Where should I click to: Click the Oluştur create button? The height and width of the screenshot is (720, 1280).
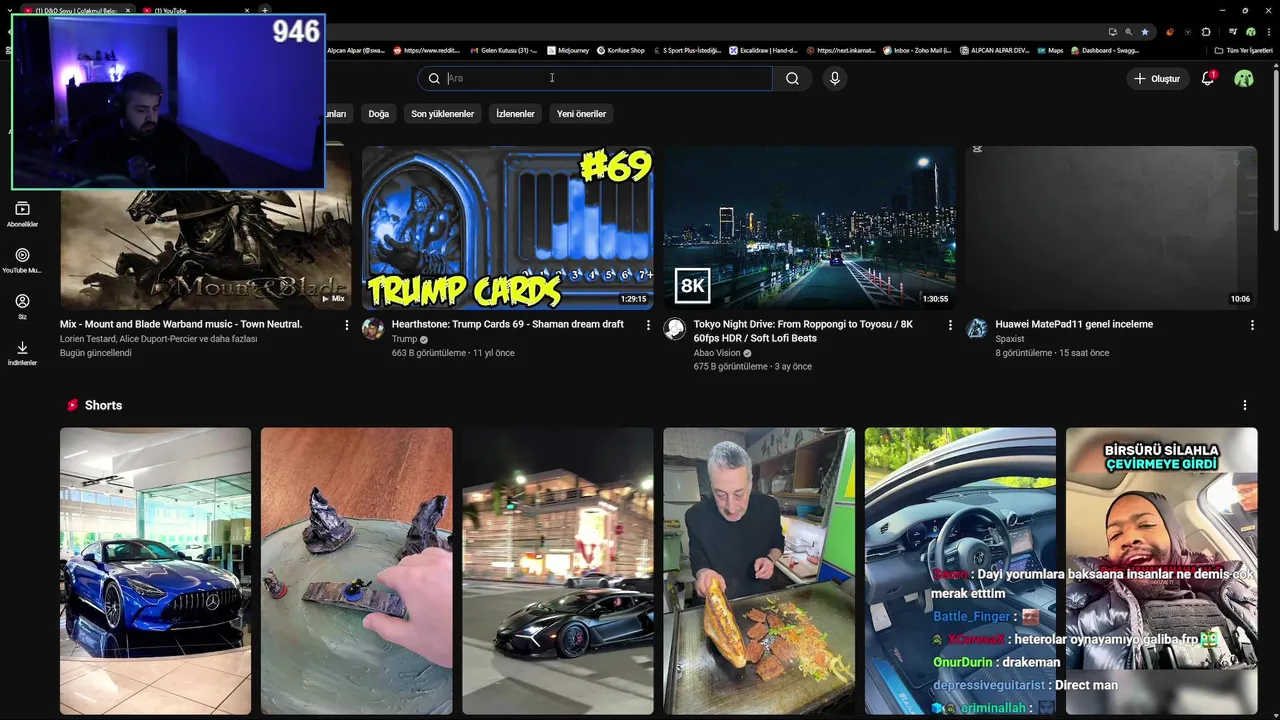click(1156, 78)
